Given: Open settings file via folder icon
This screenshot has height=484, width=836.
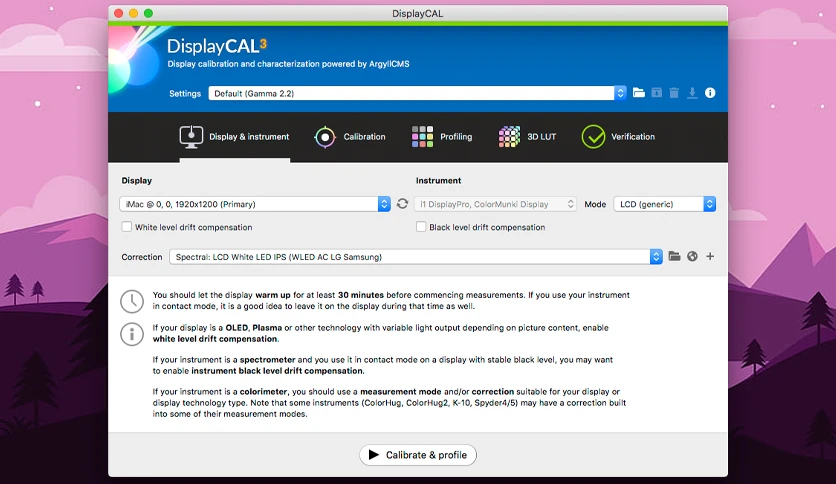Looking at the screenshot, I should [x=639, y=93].
